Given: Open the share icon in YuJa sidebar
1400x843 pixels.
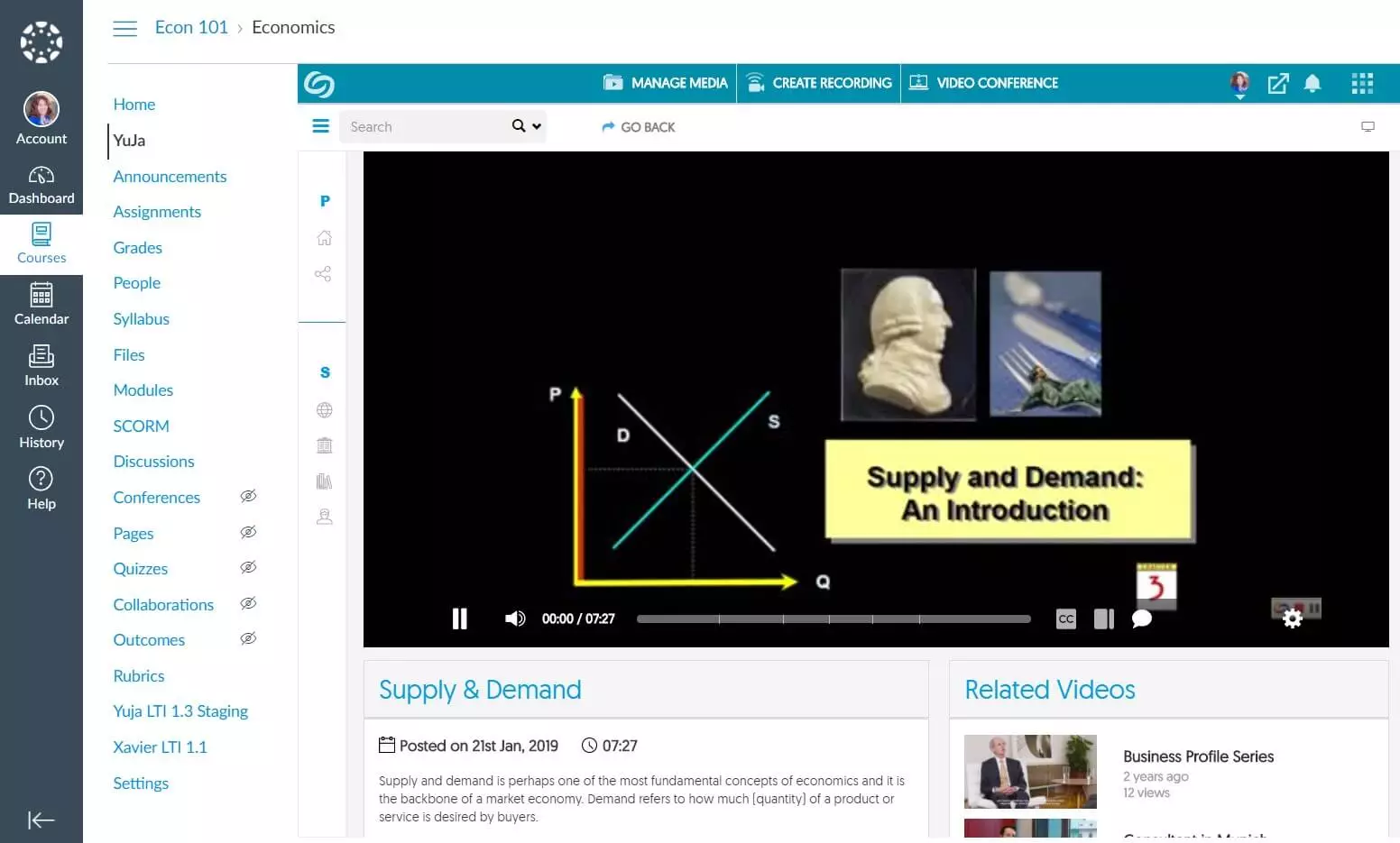Looking at the screenshot, I should pyautogui.click(x=323, y=273).
